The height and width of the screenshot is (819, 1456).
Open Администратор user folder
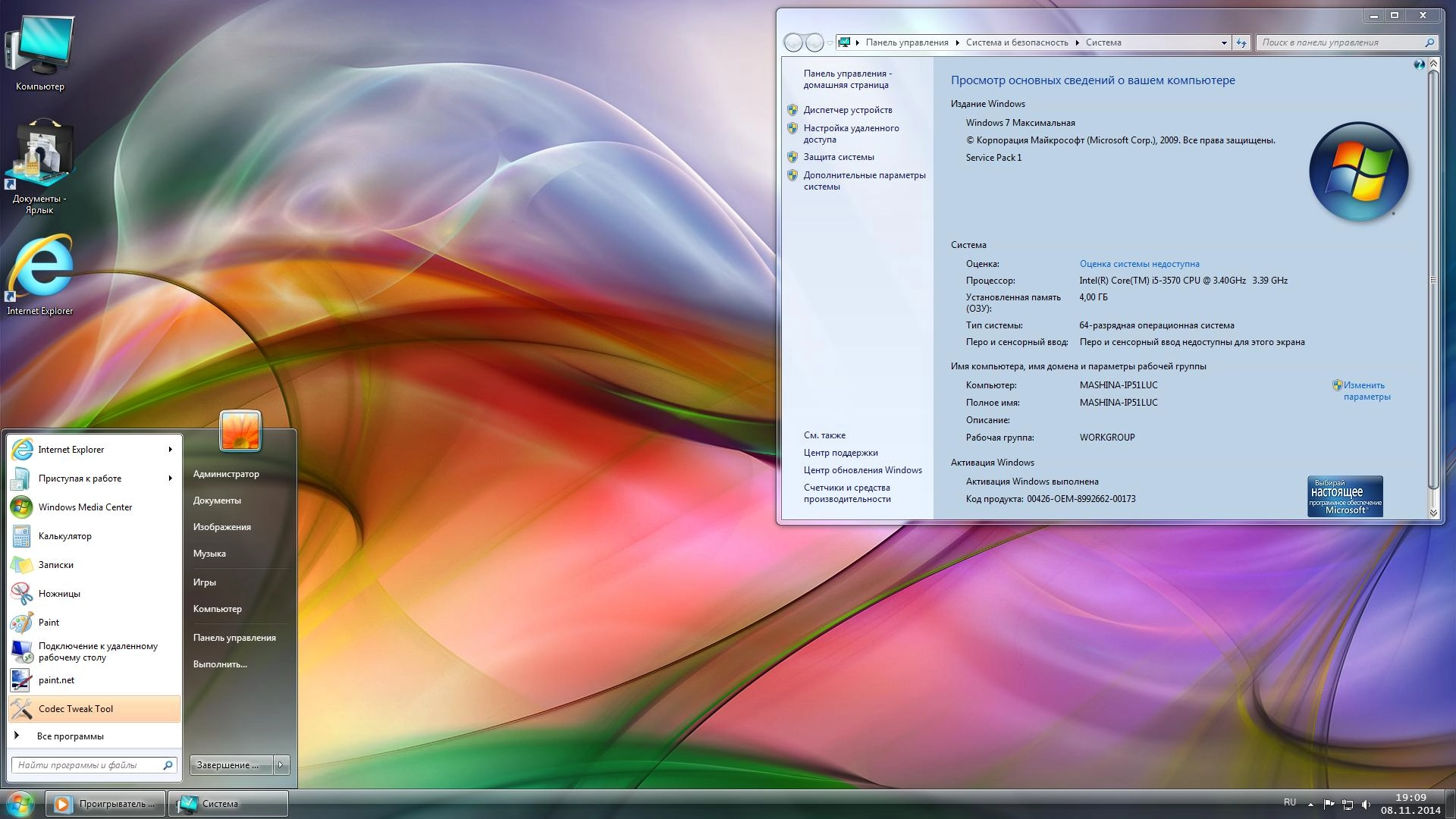click(226, 474)
